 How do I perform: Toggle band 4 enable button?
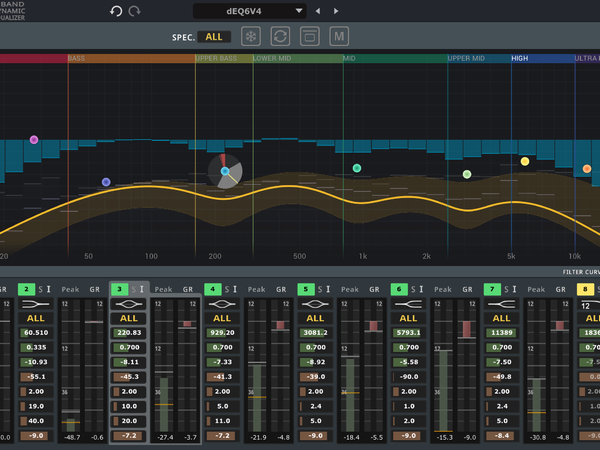pyautogui.click(x=212, y=289)
